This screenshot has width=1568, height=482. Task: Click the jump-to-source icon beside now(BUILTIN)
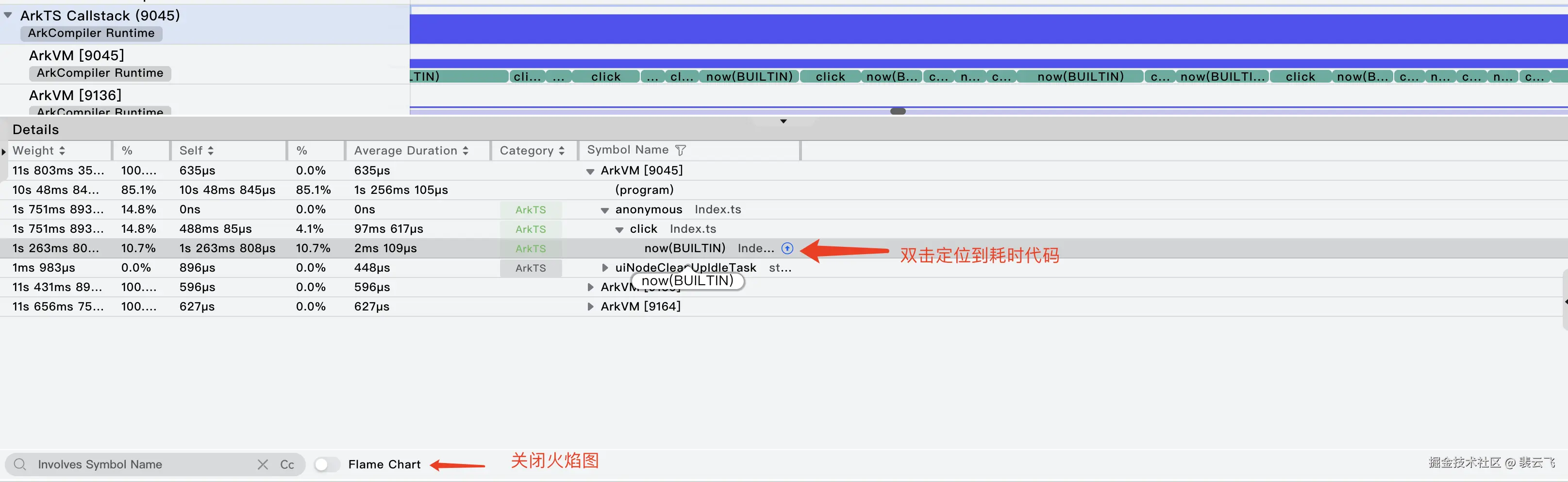[x=787, y=248]
